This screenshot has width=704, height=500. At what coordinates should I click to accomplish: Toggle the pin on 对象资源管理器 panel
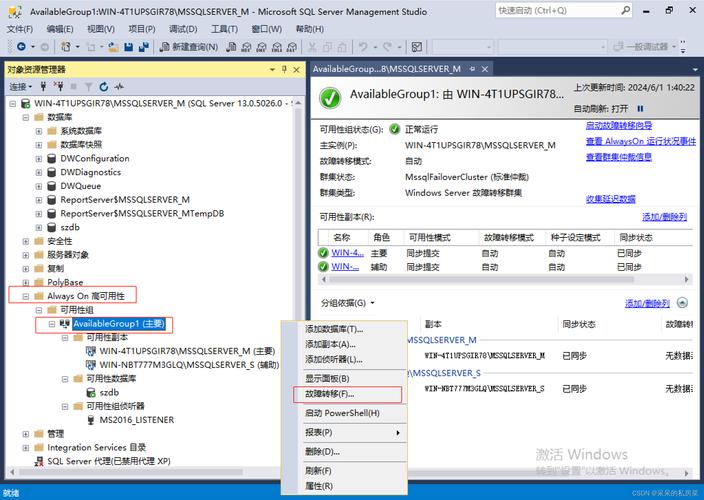tap(284, 69)
